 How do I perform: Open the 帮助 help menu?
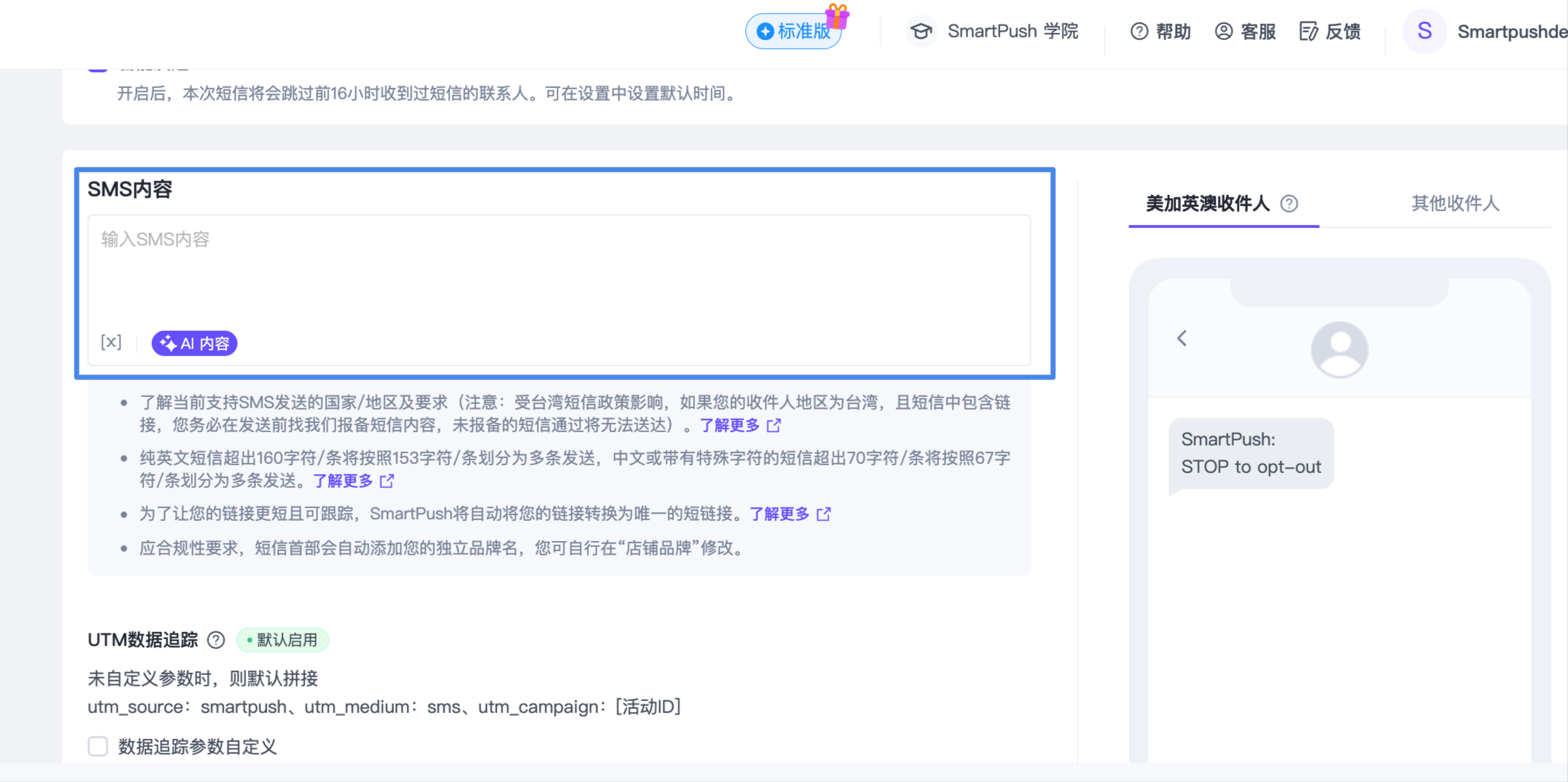coord(1161,32)
